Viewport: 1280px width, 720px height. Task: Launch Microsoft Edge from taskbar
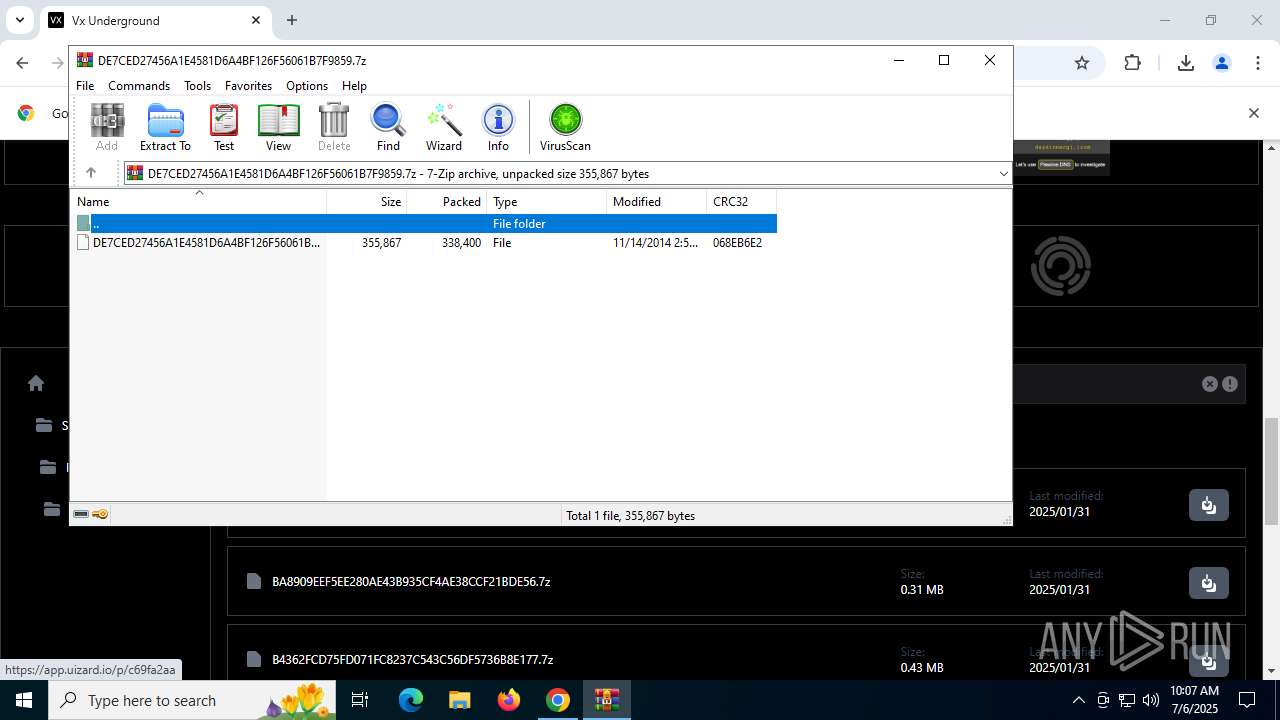point(411,700)
